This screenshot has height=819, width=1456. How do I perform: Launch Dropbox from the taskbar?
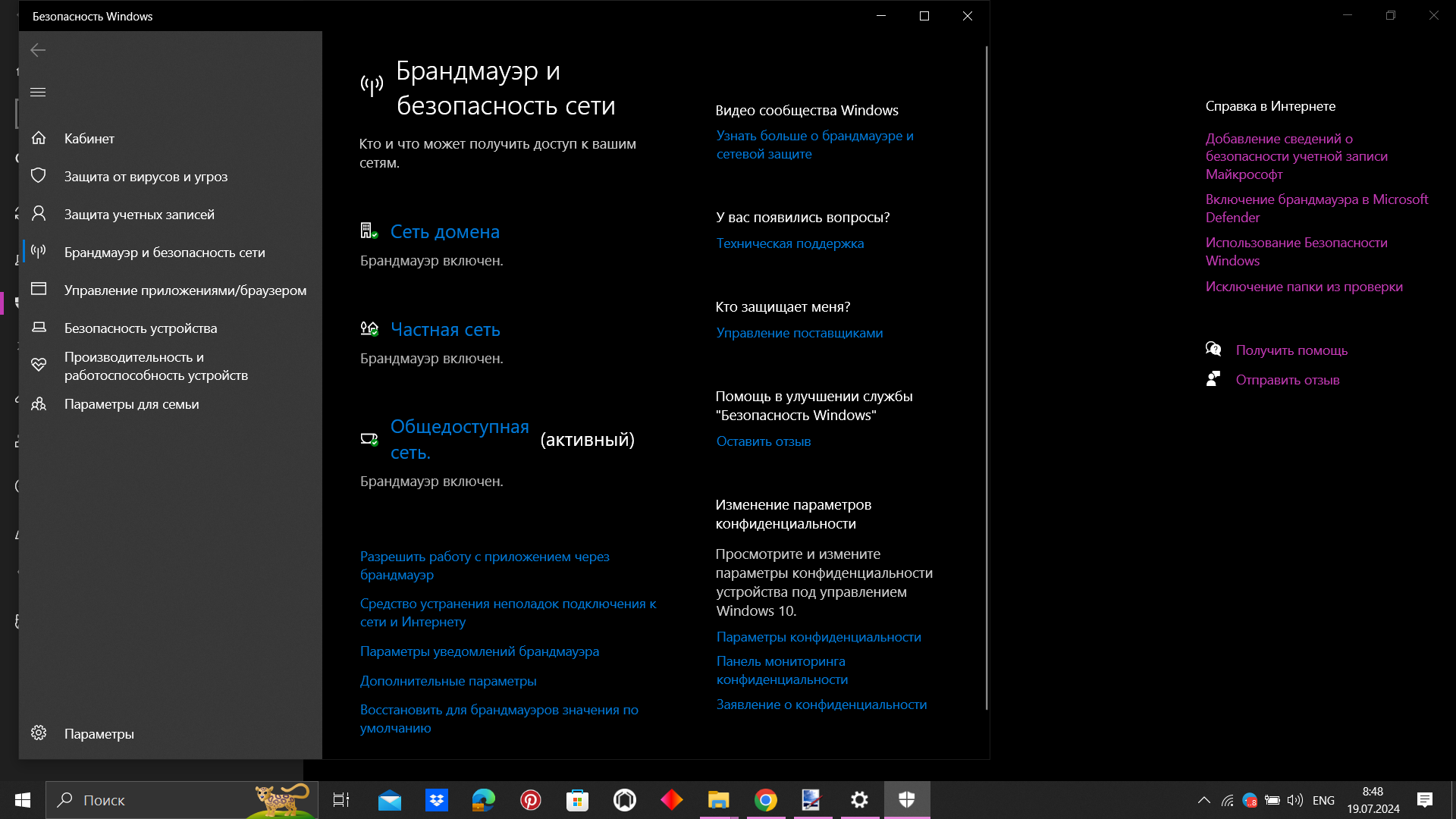point(437,800)
